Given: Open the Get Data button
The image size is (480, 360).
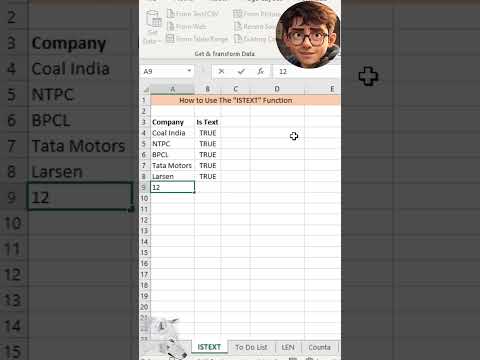Looking at the screenshot, I should click(153, 28).
